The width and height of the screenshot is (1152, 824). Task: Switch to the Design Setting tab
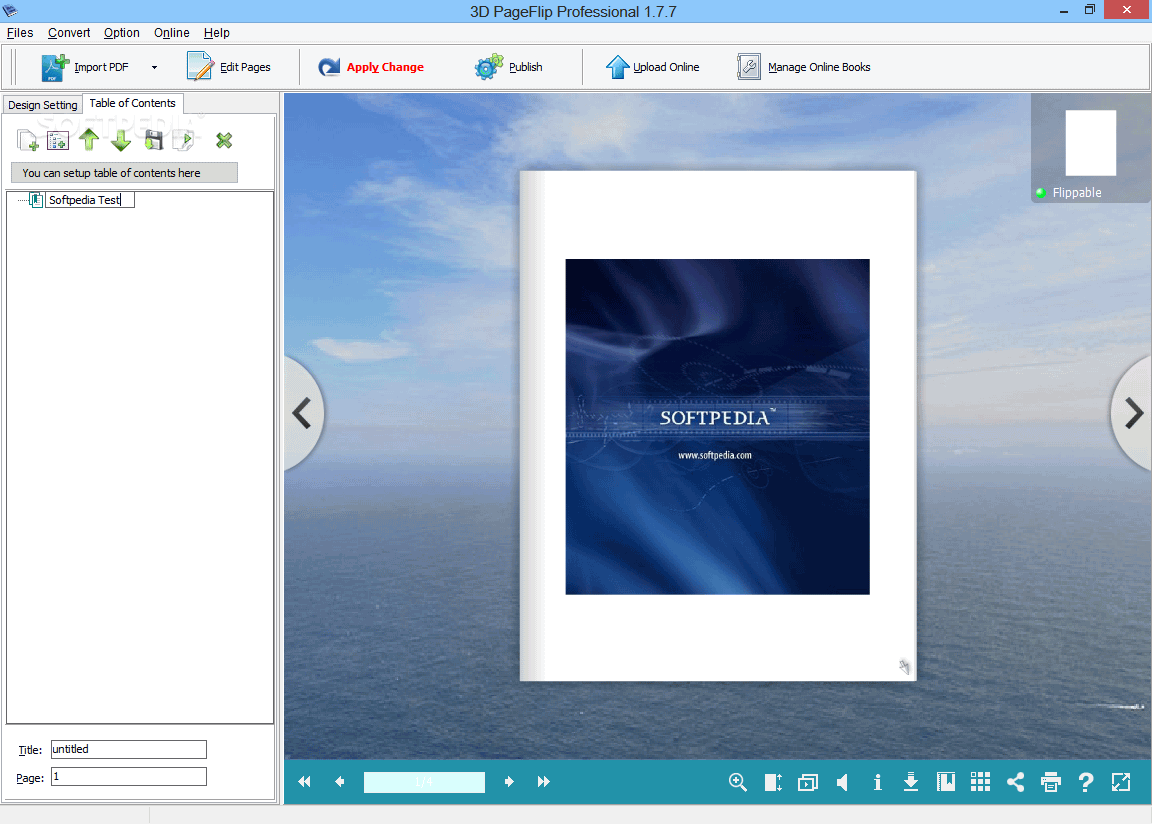[43, 105]
